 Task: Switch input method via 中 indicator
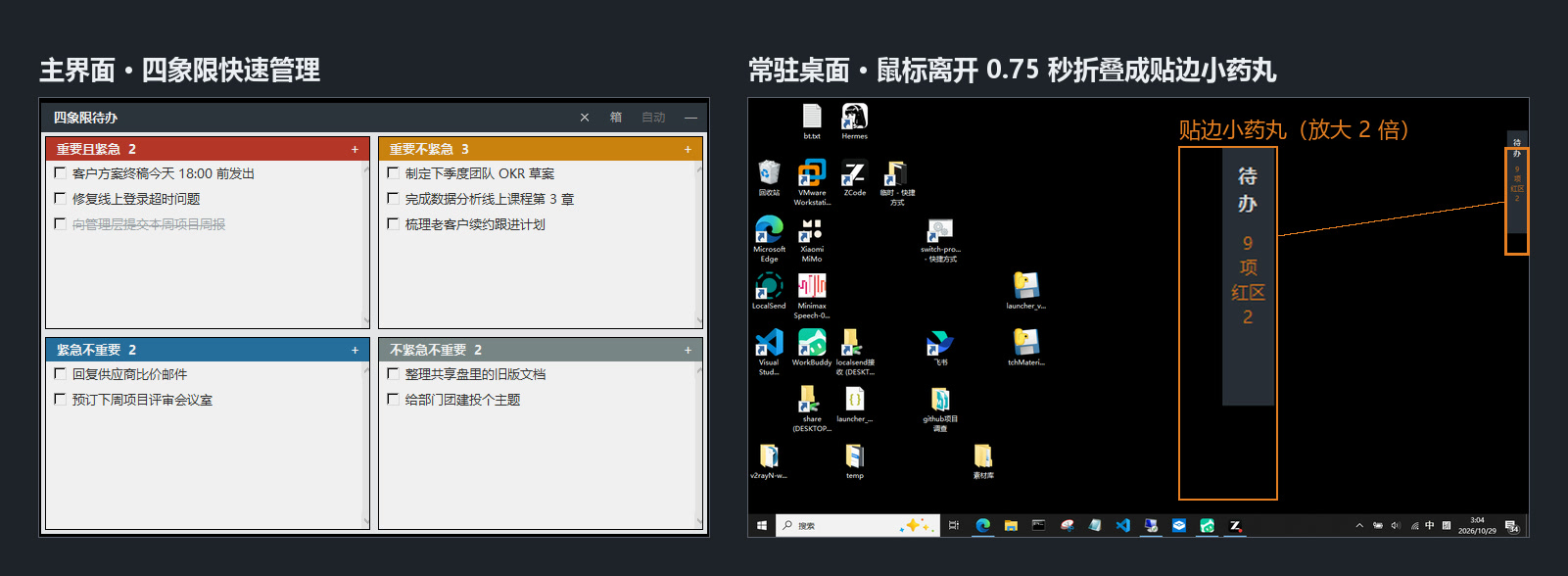1430,526
